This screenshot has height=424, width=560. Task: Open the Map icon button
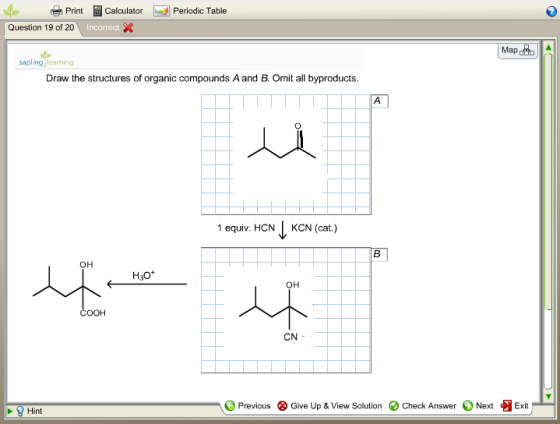click(x=518, y=50)
